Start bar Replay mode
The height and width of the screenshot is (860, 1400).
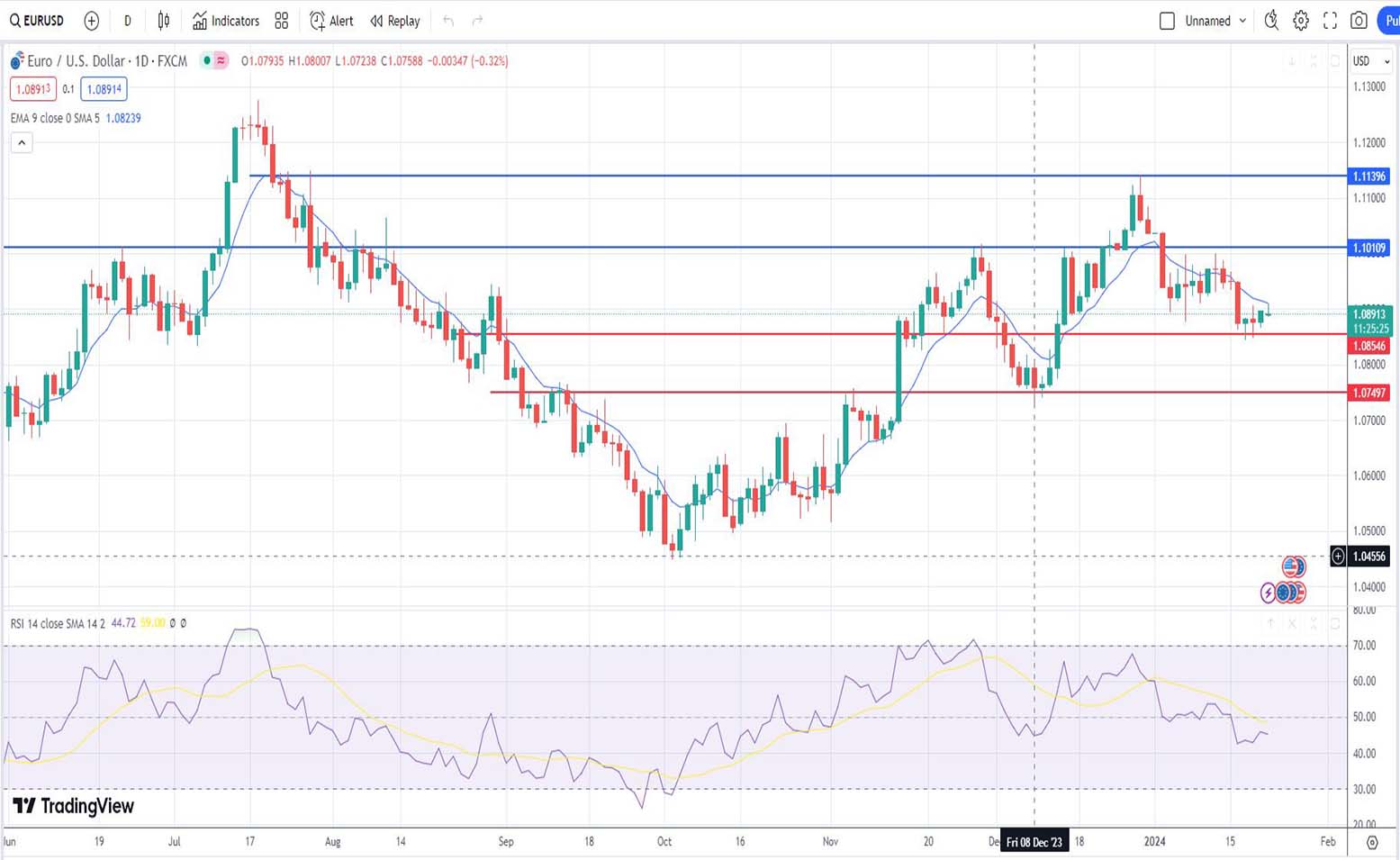point(395,21)
